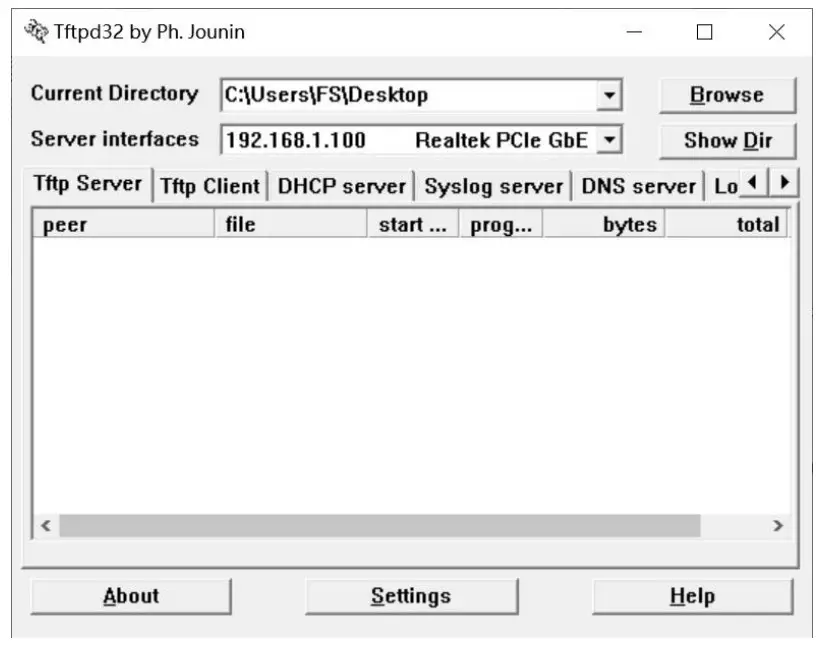Screen dimensions: 820x647
Task: Open the Current Directory dropdown
Action: (610, 95)
